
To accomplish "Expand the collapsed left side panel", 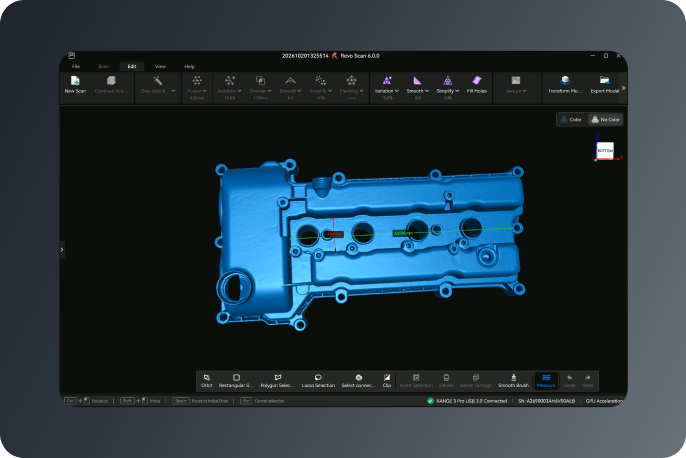I will click(62, 250).
